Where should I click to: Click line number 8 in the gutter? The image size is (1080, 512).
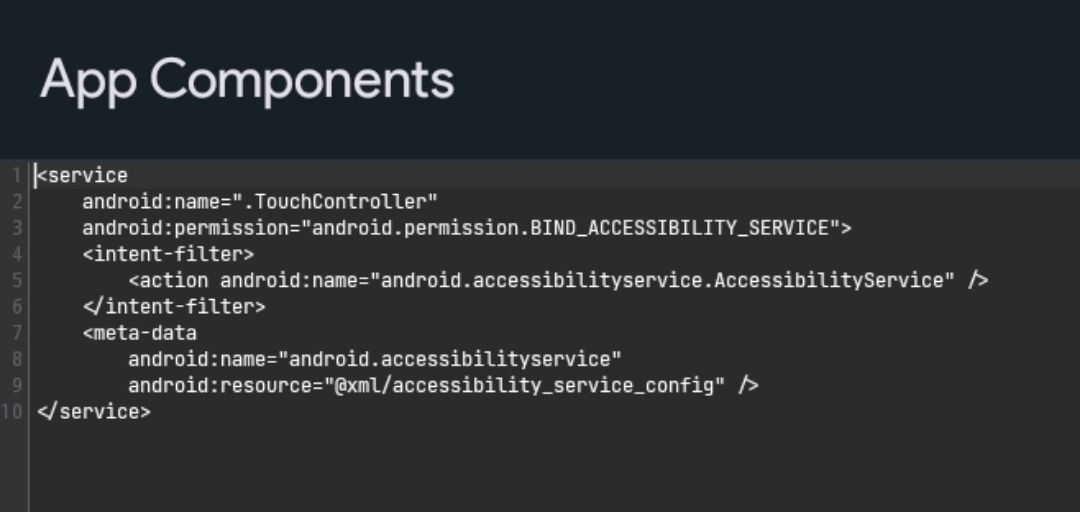(16, 359)
